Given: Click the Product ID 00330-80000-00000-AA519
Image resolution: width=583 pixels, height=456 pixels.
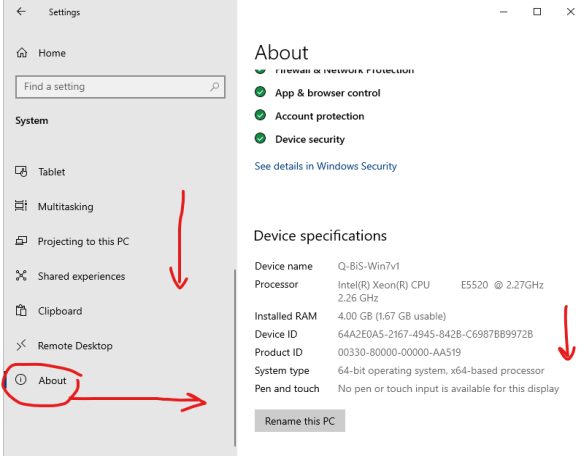Looking at the screenshot, I should (x=399, y=352).
